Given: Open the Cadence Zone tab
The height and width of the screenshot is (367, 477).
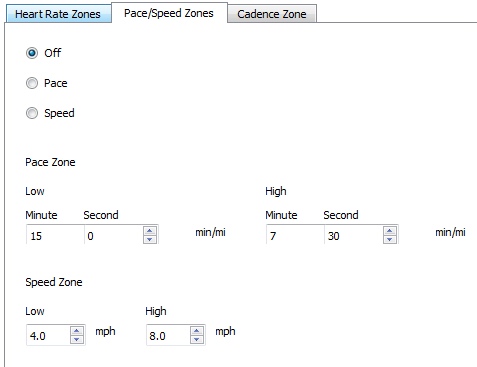Looking at the screenshot, I should point(272,14).
